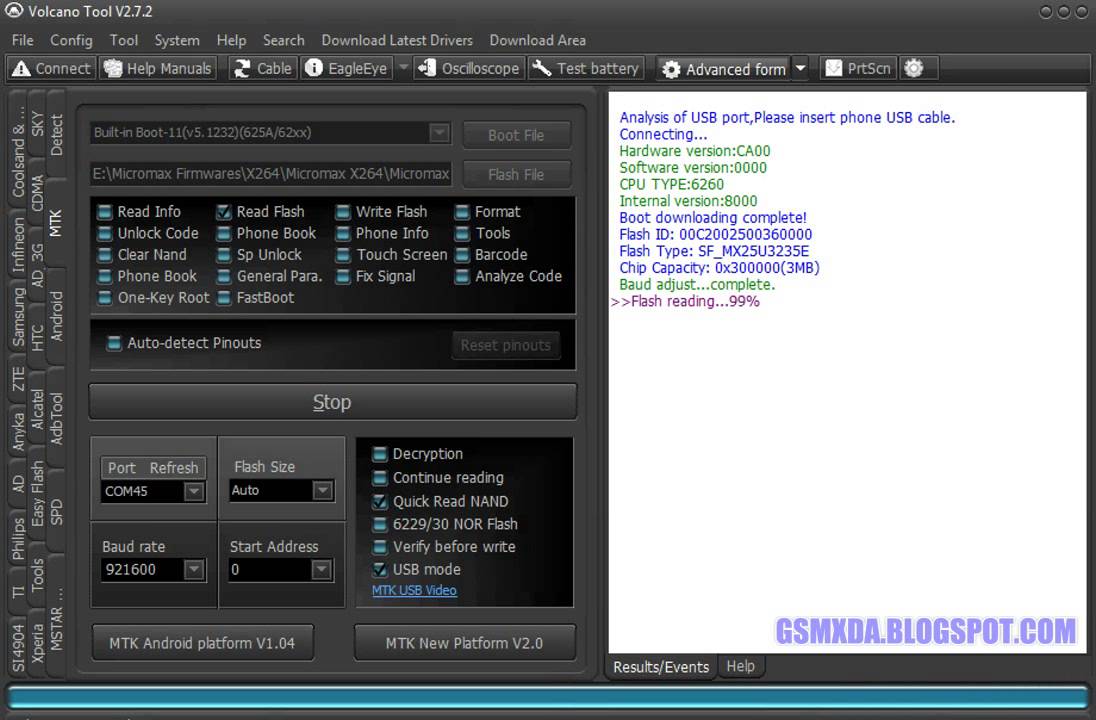
Task: Open the File menu
Action: [x=22, y=41]
